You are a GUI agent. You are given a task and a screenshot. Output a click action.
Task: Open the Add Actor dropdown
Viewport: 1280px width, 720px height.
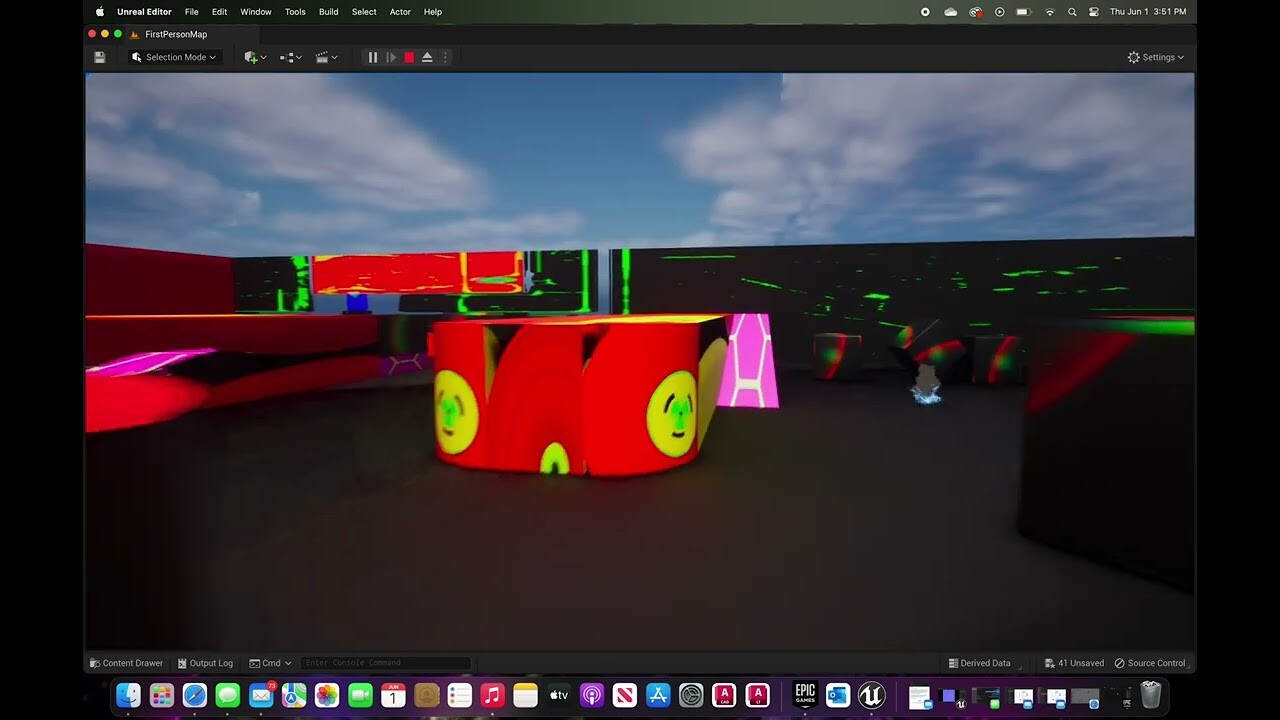point(254,57)
